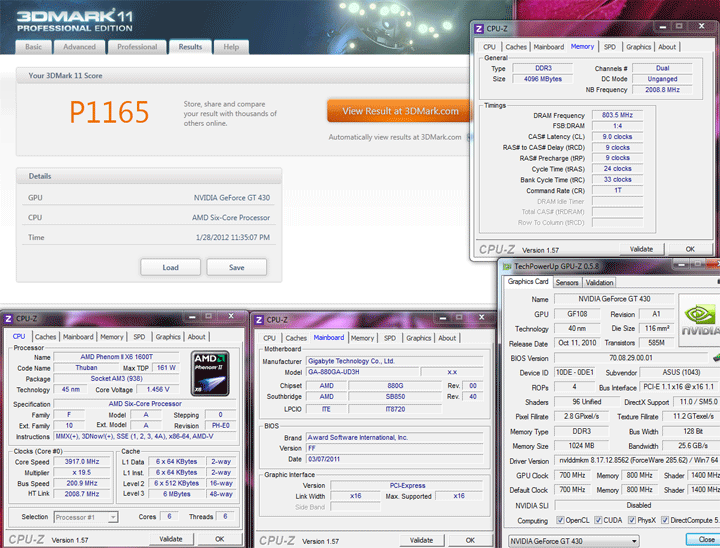This screenshot has width=720, height=548.
Task: Toggle the DirectCompute checkbox in GPU-Z
Action: coord(665,520)
